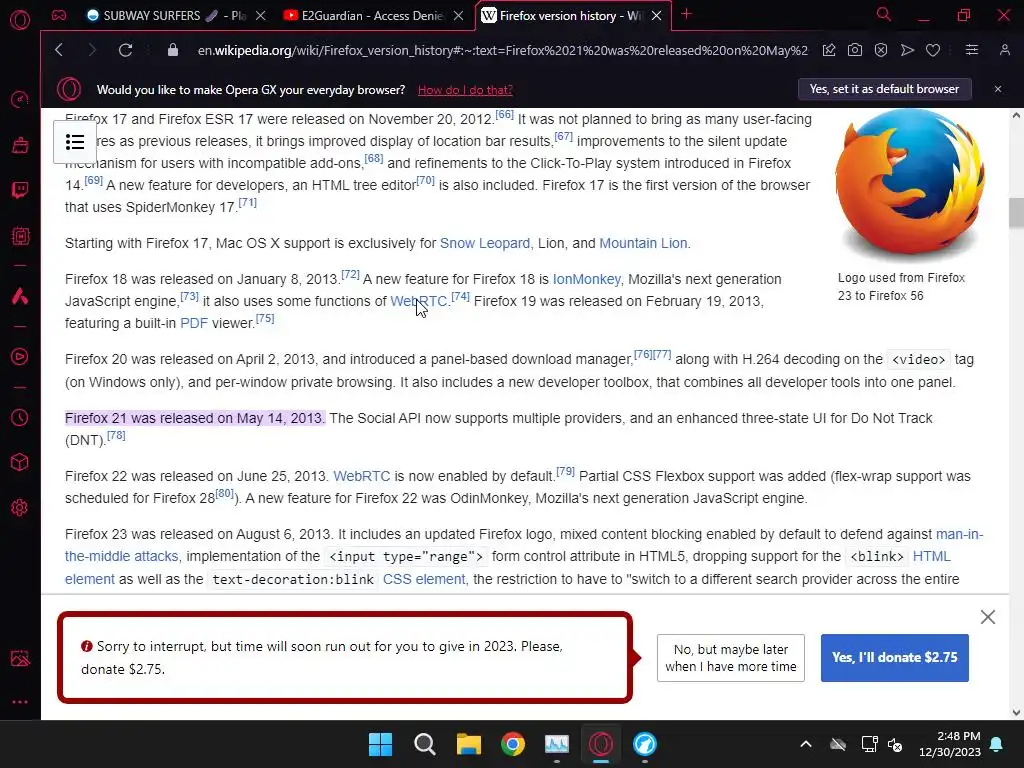Expand the system tray hidden icons chevron
Screen dimensions: 1024x768
pos(806,744)
